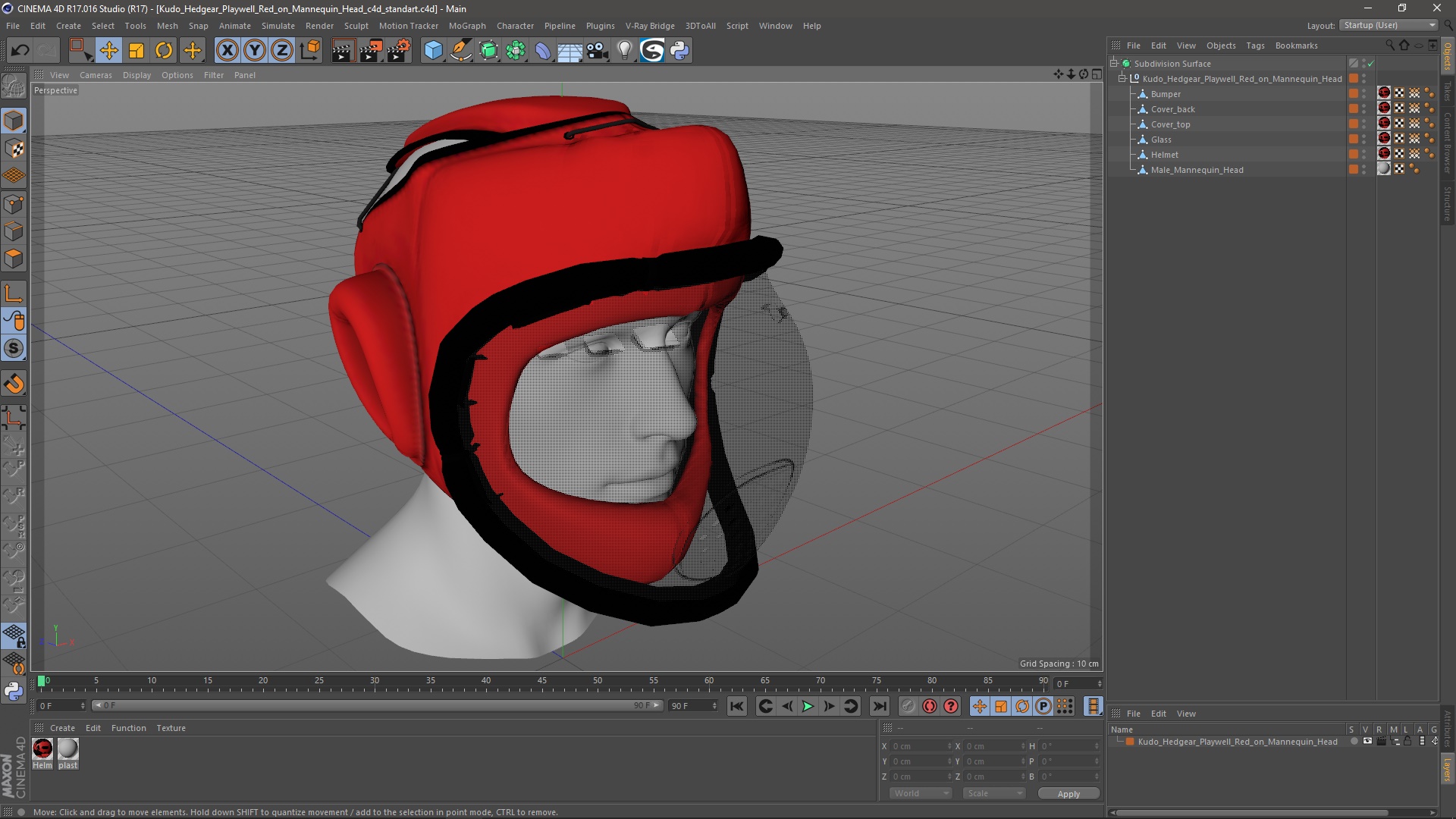This screenshot has width=1456, height=819.
Task: Select the Bumper object
Action: coord(1166,94)
